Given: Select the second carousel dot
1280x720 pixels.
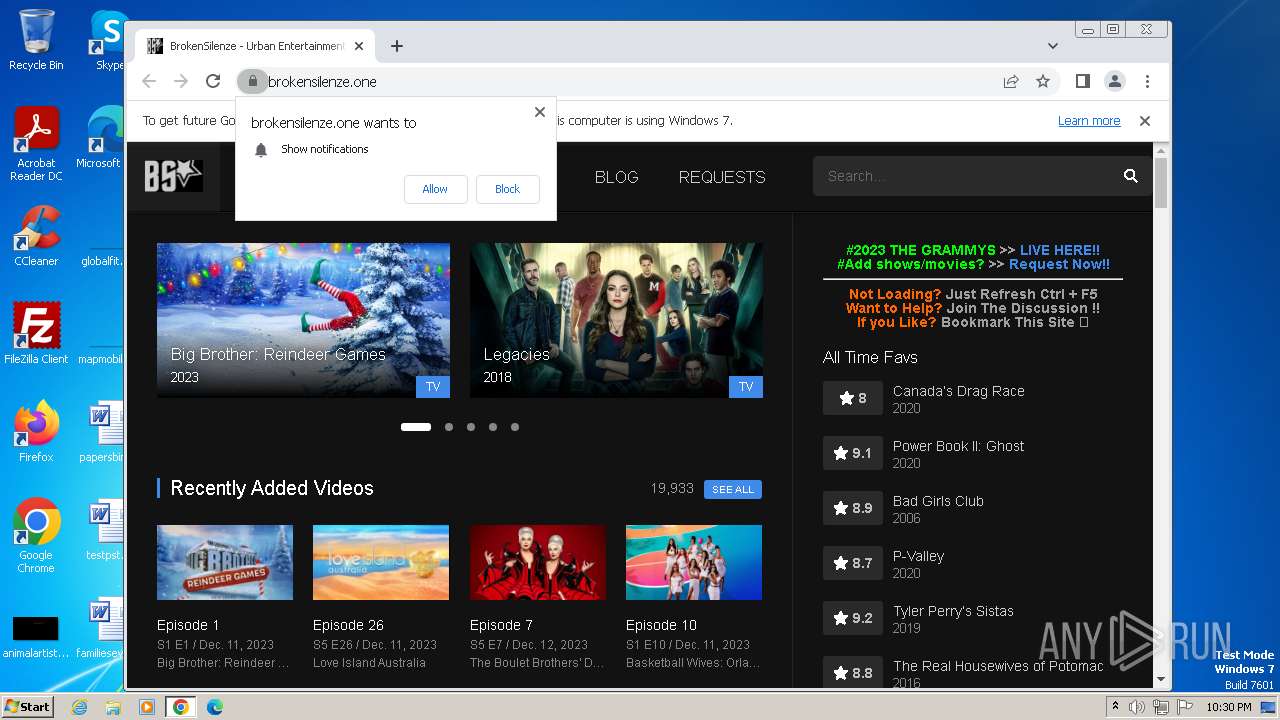Looking at the screenshot, I should [x=449, y=427].
